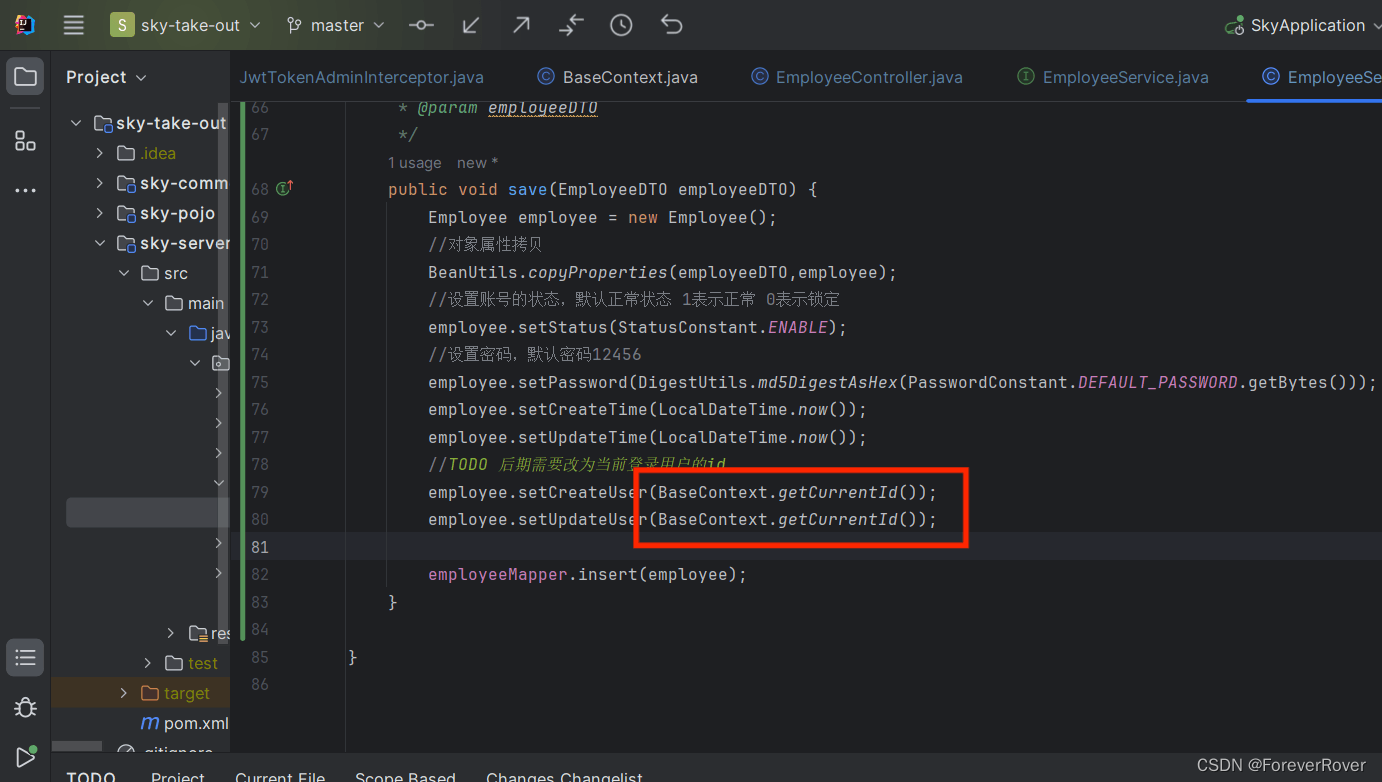Select pom.xml in project tree

point(185,723)
